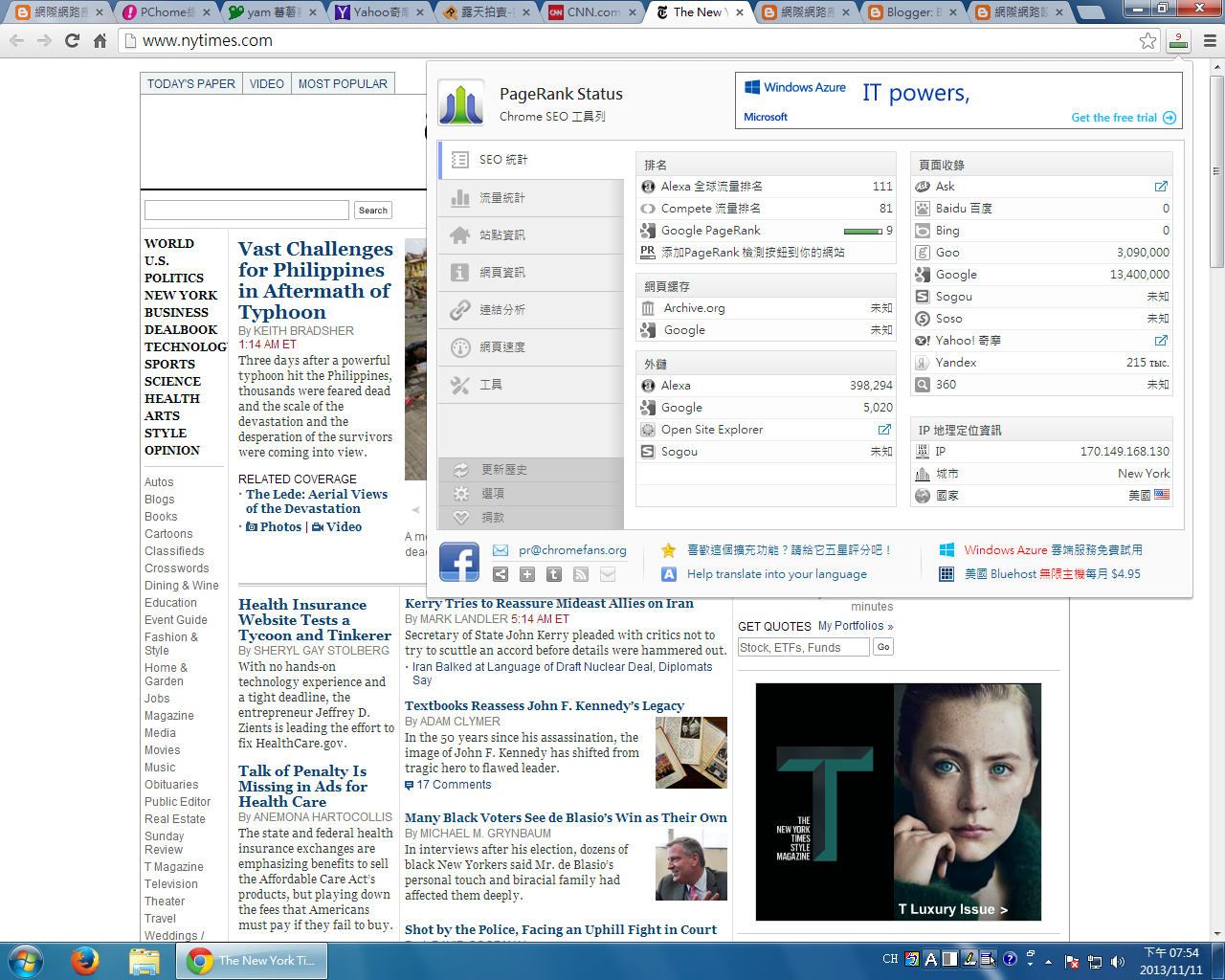The width and height of the screenshot is (1225, 980).
Task: Click the T Luxury Issue ad thumbnail
Action: [899, 802]
